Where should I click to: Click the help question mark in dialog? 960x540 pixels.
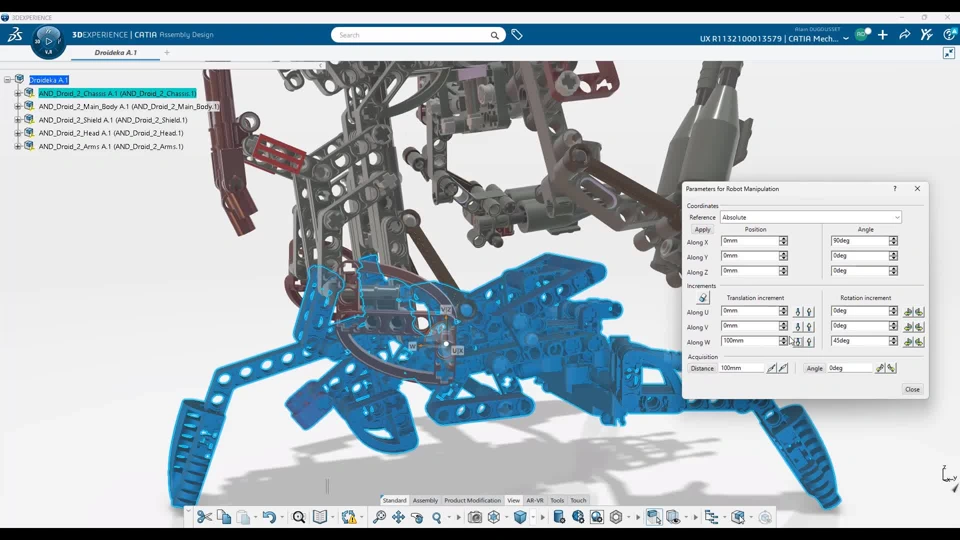tap(894, 189)
